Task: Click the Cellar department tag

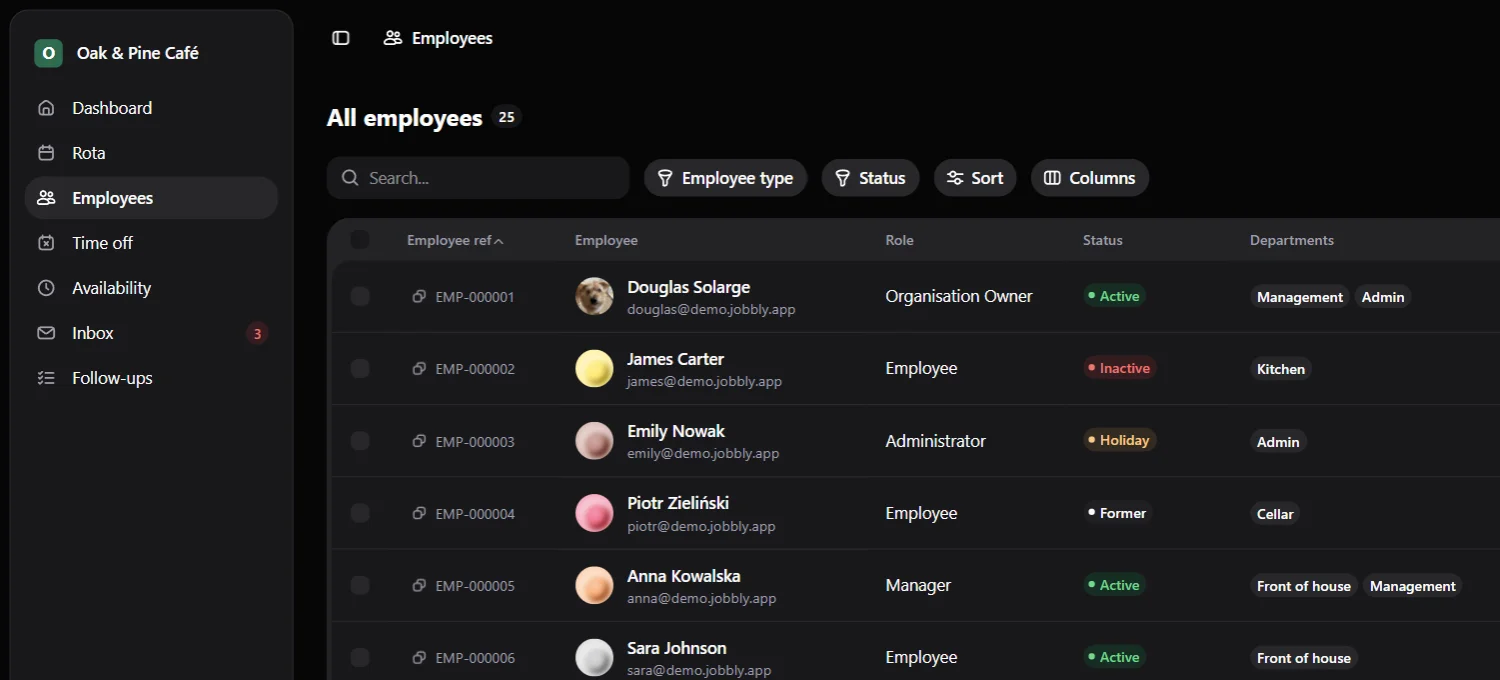Action: pos(1275,514)
